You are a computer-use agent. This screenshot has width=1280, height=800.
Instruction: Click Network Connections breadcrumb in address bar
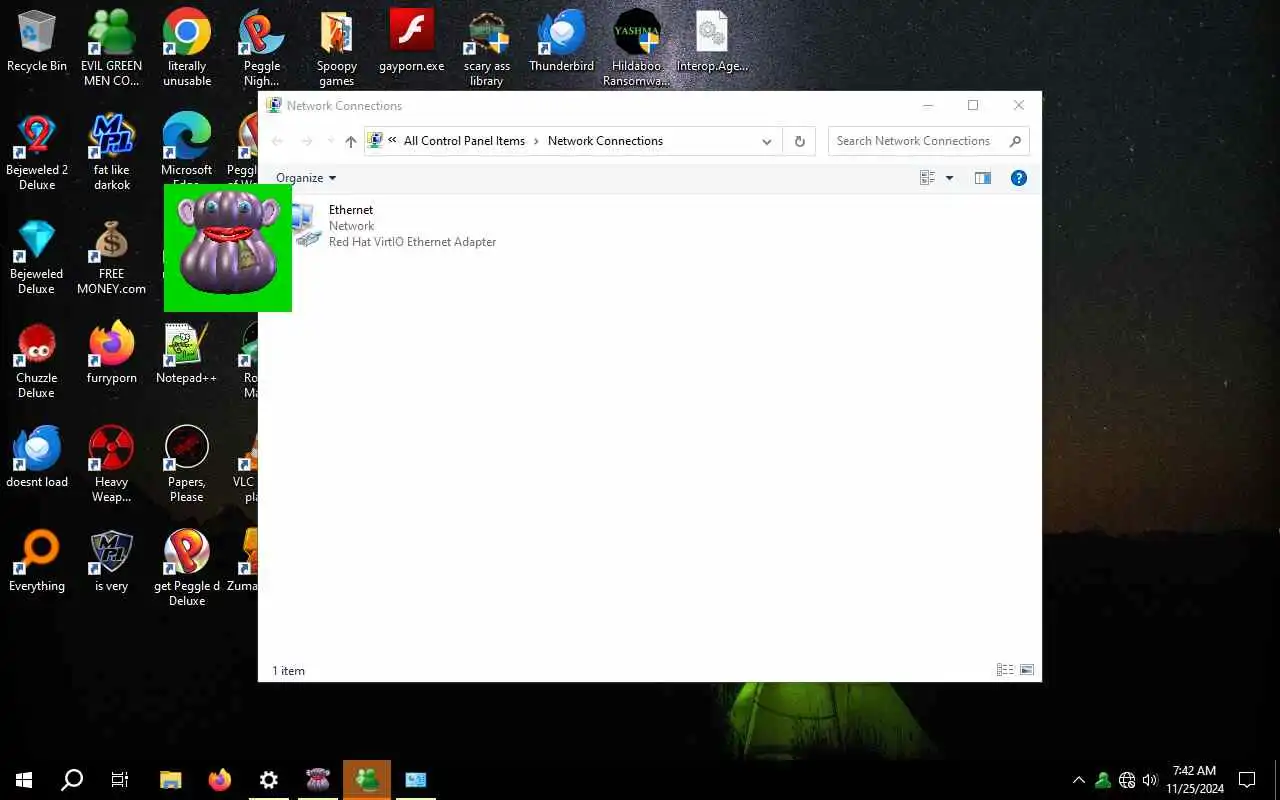[605, 141]
